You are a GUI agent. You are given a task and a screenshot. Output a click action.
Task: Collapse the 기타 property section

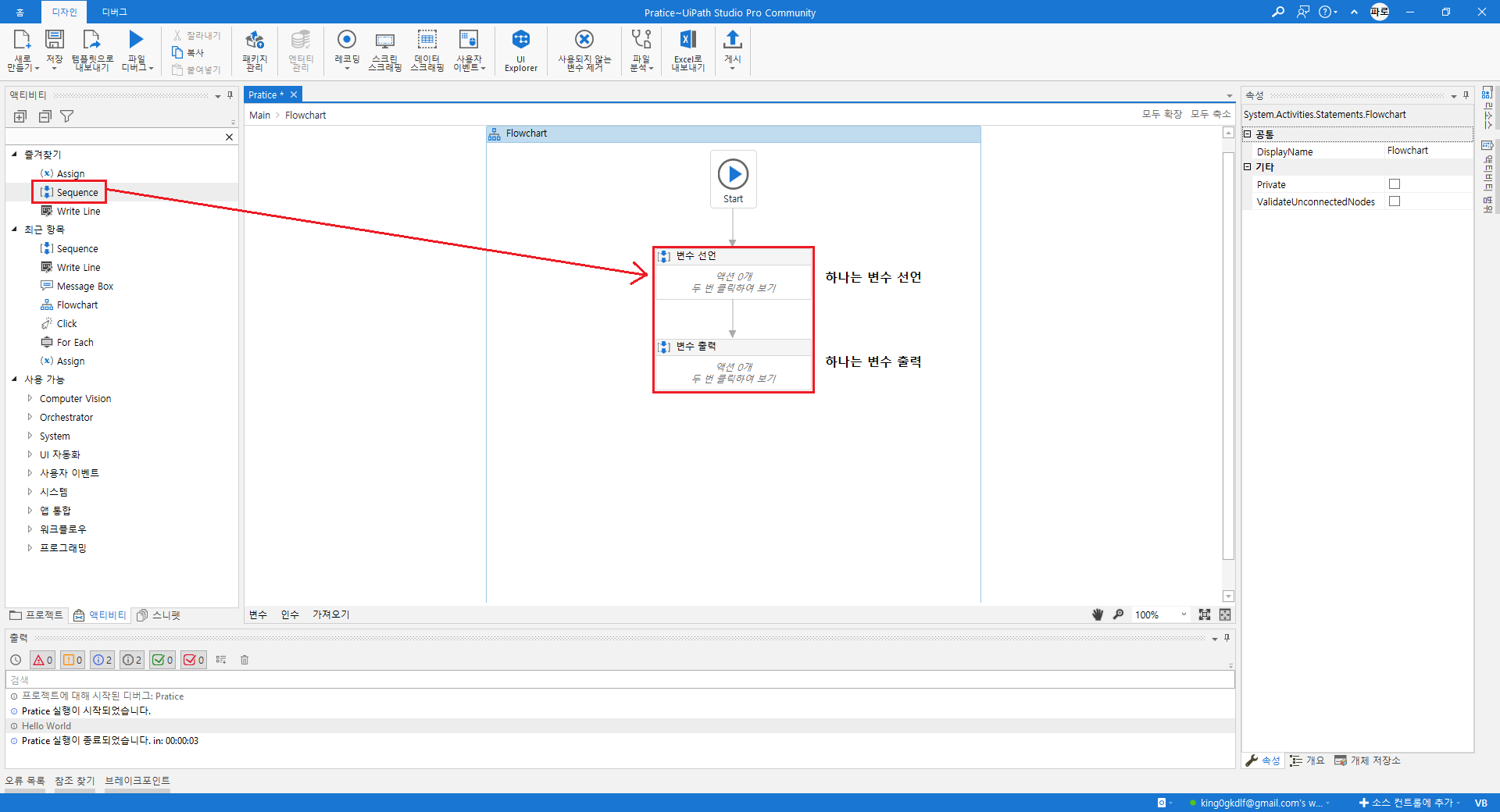tap(1248, 166)
